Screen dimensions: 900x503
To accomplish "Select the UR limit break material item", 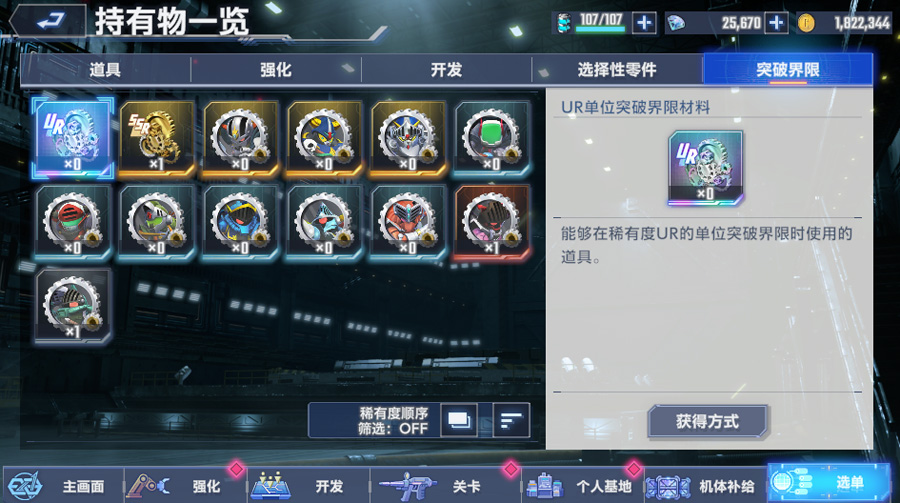I will (x=72, y=138).
